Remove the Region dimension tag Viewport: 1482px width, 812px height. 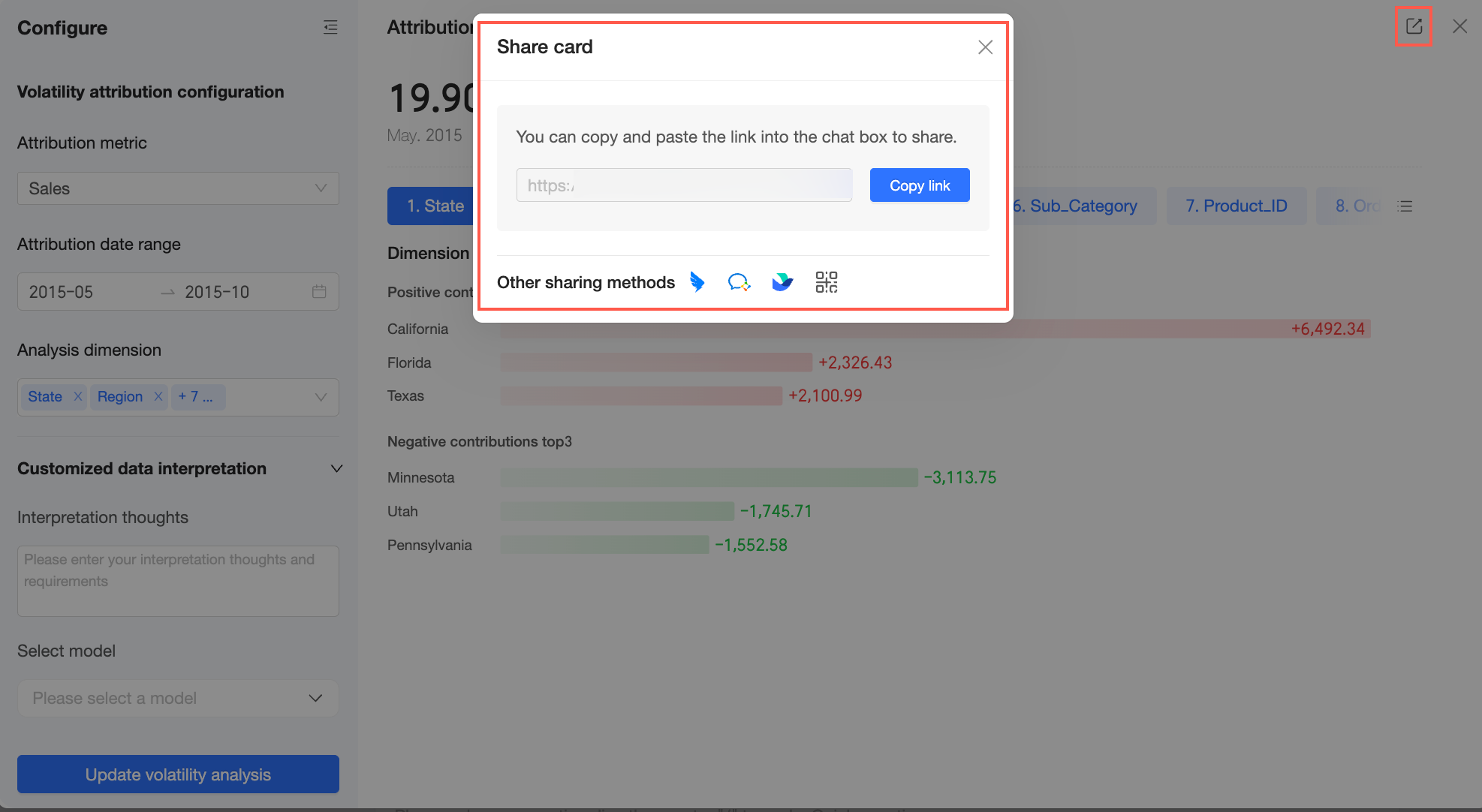click(158, 396)
